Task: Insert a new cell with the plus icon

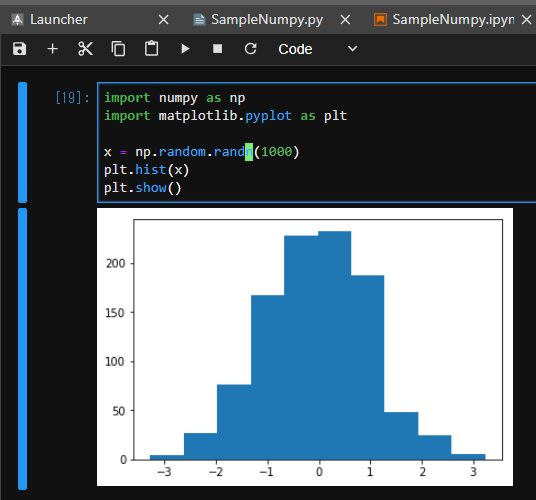Action: [x=52, y=49]
